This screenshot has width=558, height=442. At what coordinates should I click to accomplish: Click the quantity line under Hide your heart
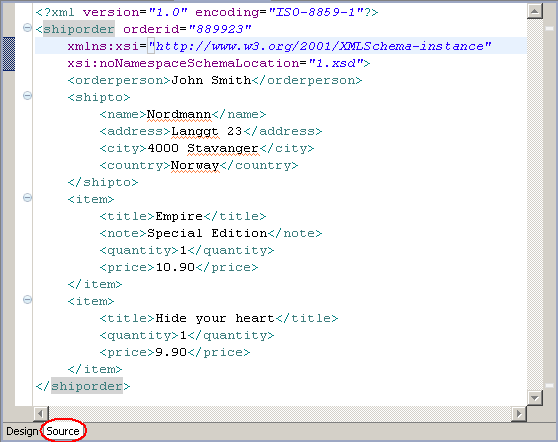coord(187,336)
